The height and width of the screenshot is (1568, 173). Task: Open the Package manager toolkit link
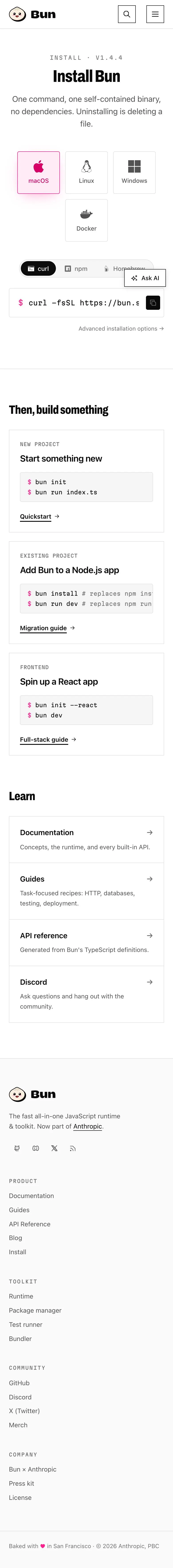pos(35,1310)
